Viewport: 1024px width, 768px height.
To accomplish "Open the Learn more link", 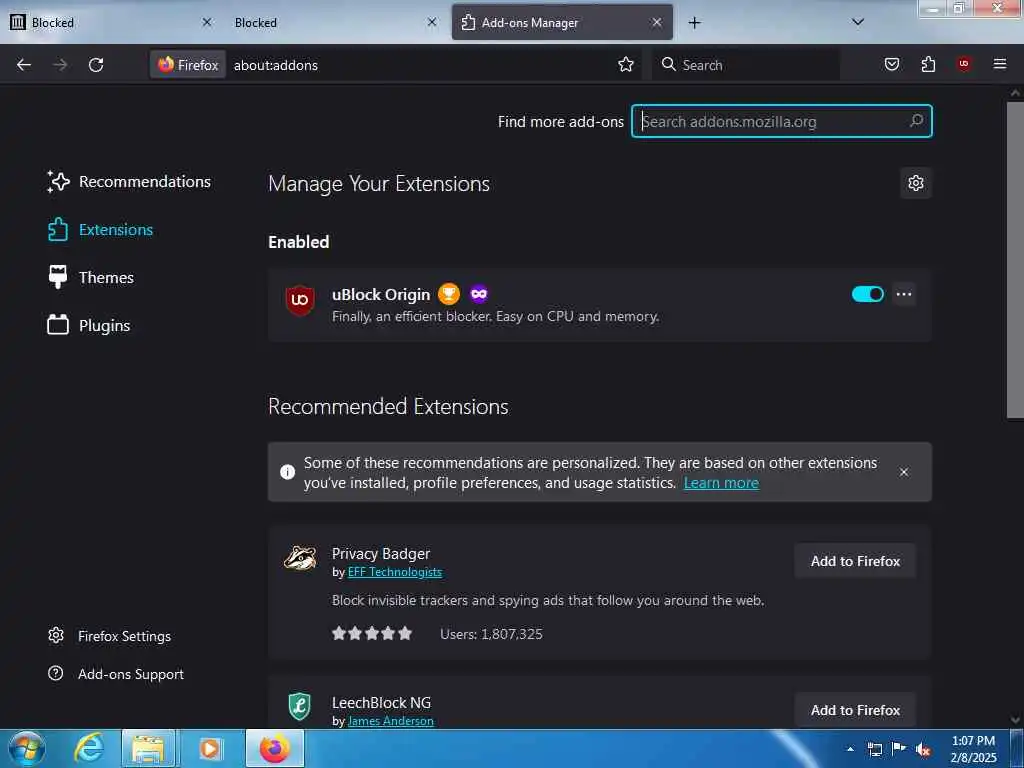I will point(721,483).
